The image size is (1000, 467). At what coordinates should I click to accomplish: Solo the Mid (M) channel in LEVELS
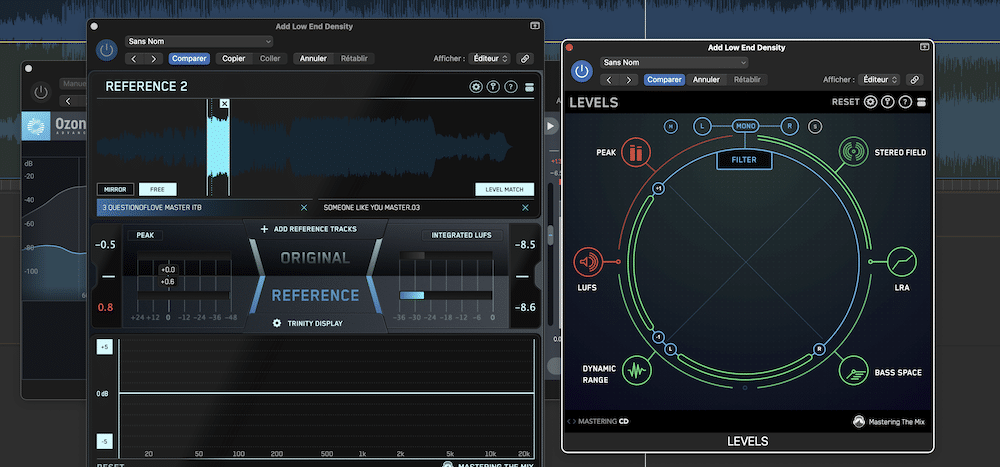tap(670, 126)
